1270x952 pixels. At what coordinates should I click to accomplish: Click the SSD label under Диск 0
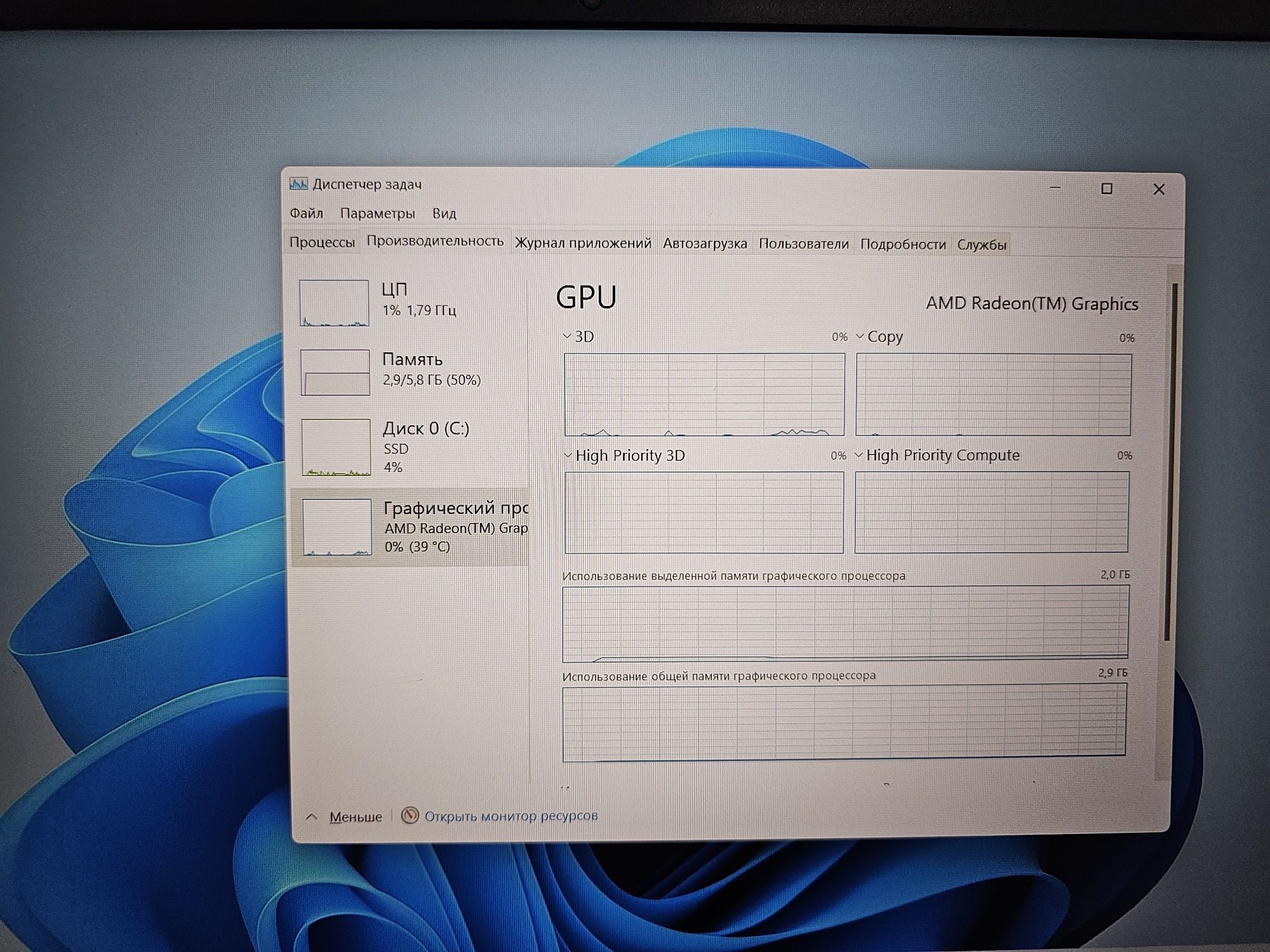(396, 449)
